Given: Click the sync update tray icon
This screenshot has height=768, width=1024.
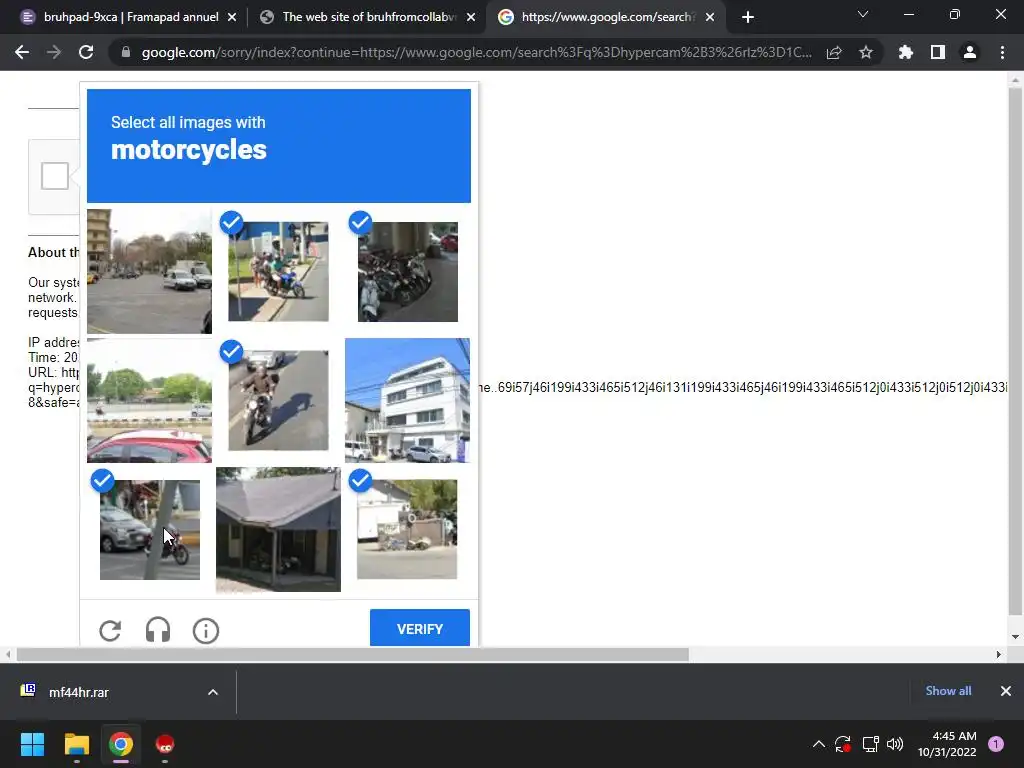Looking at the screenshot, I should (x=843, y=744).
